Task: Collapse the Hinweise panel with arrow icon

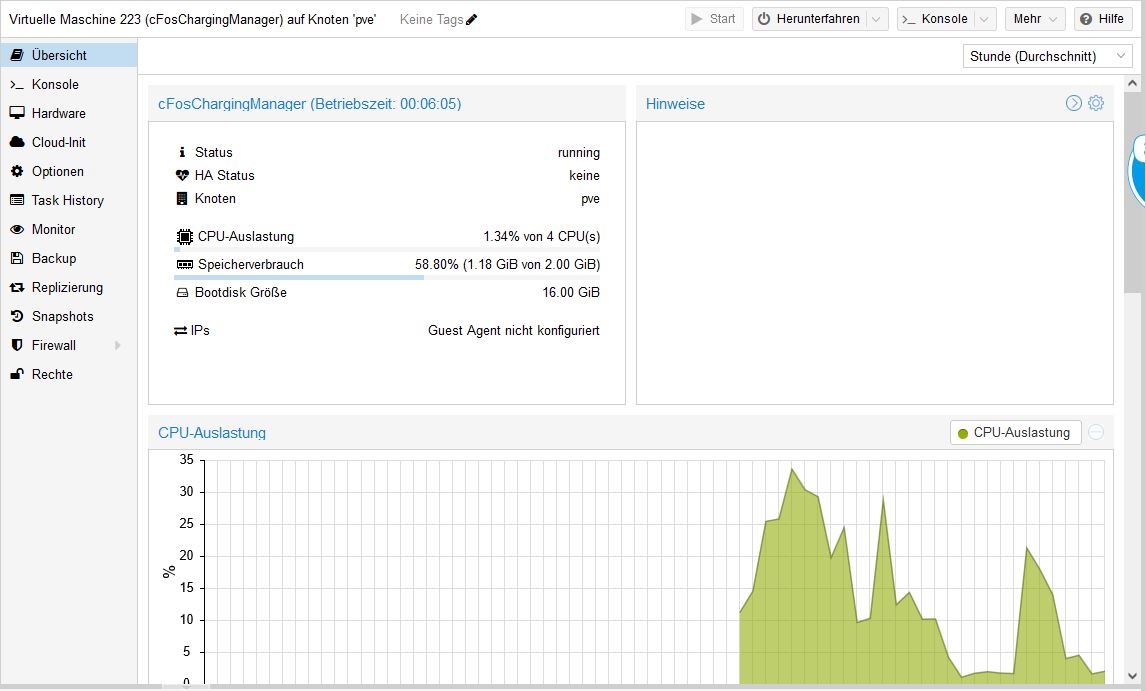Action: point(1073,103)
